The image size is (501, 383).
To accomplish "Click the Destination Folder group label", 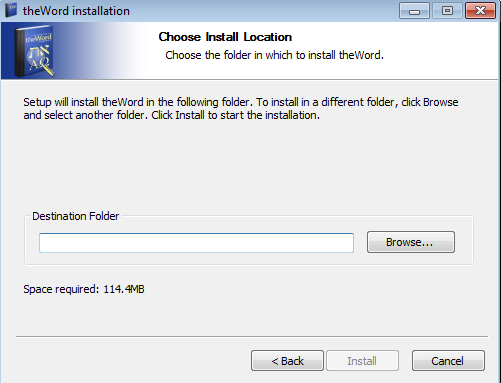I will [x=75, y=216].
